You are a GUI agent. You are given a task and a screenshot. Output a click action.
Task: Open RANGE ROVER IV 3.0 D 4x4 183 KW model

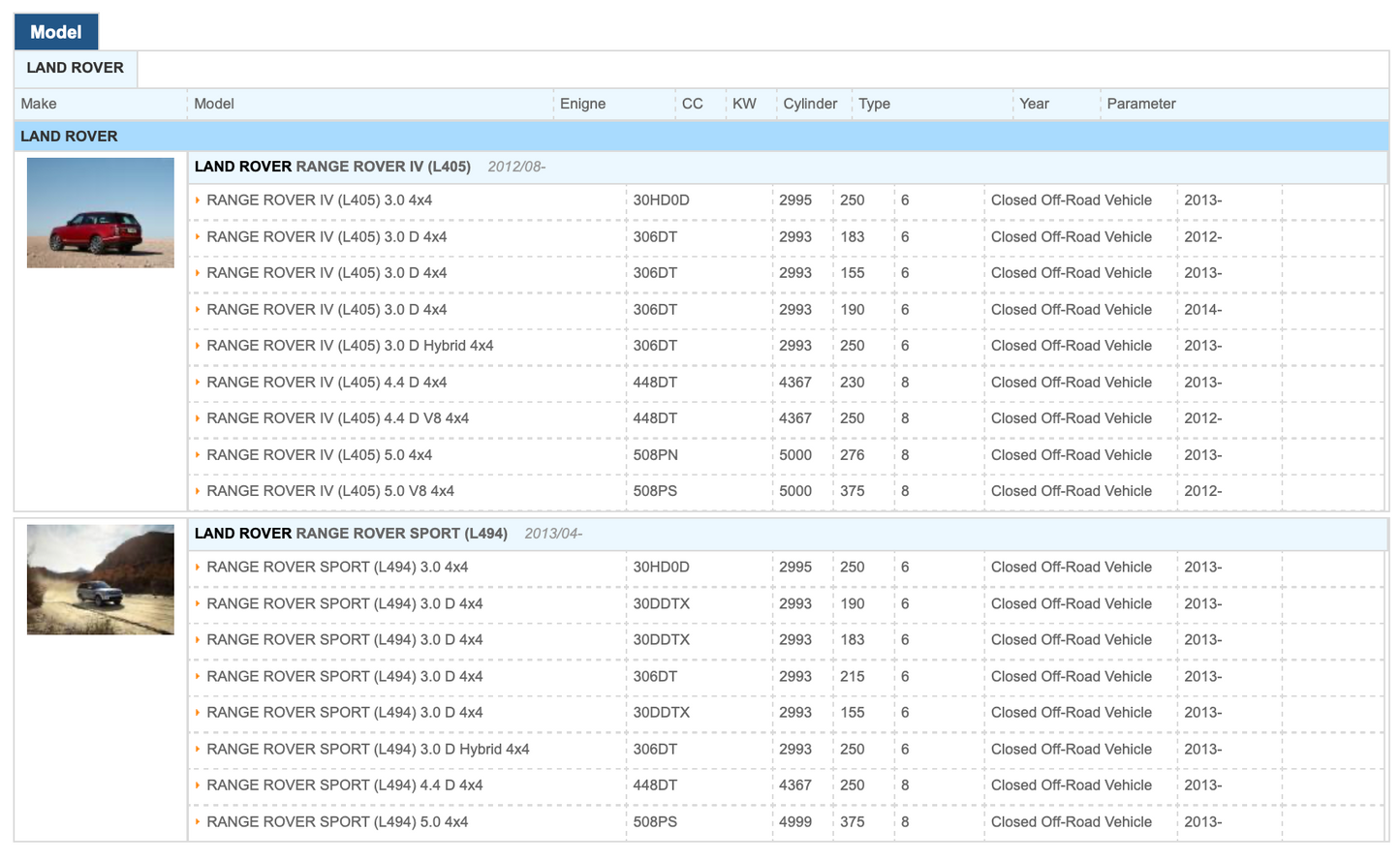click(327, 237)
